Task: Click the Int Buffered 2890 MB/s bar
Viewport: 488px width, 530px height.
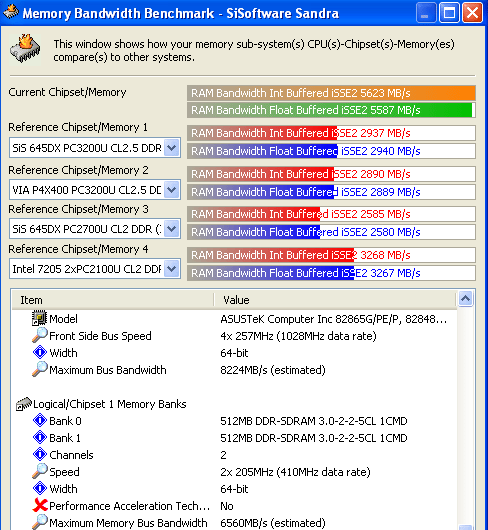Action: click(331, 174)
